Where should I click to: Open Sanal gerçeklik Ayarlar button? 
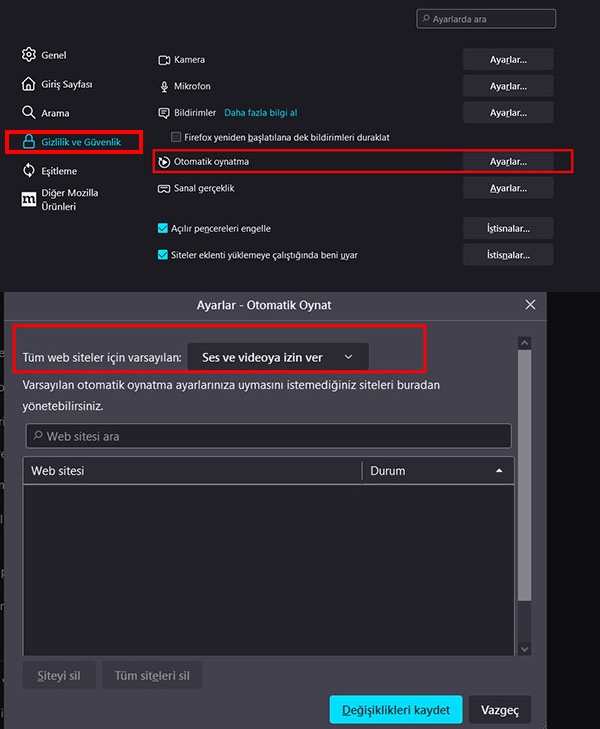[508, 188]
